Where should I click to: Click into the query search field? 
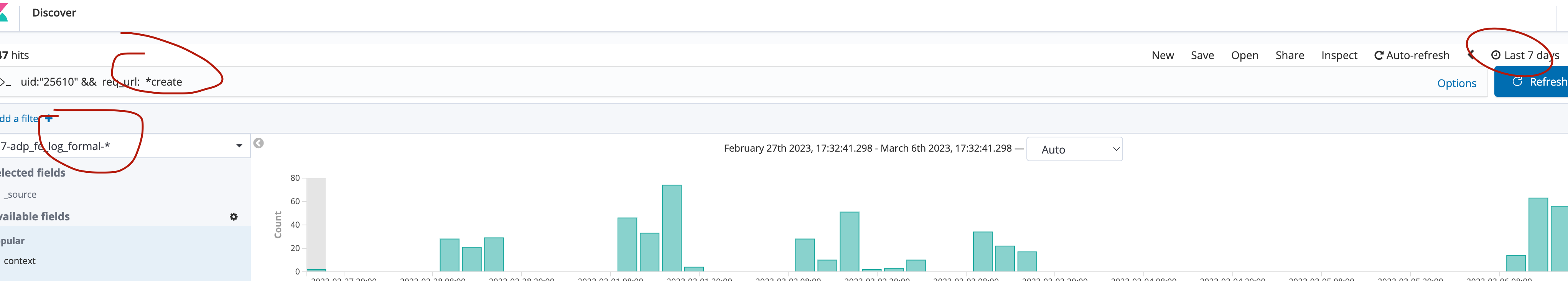coord(730,82)
